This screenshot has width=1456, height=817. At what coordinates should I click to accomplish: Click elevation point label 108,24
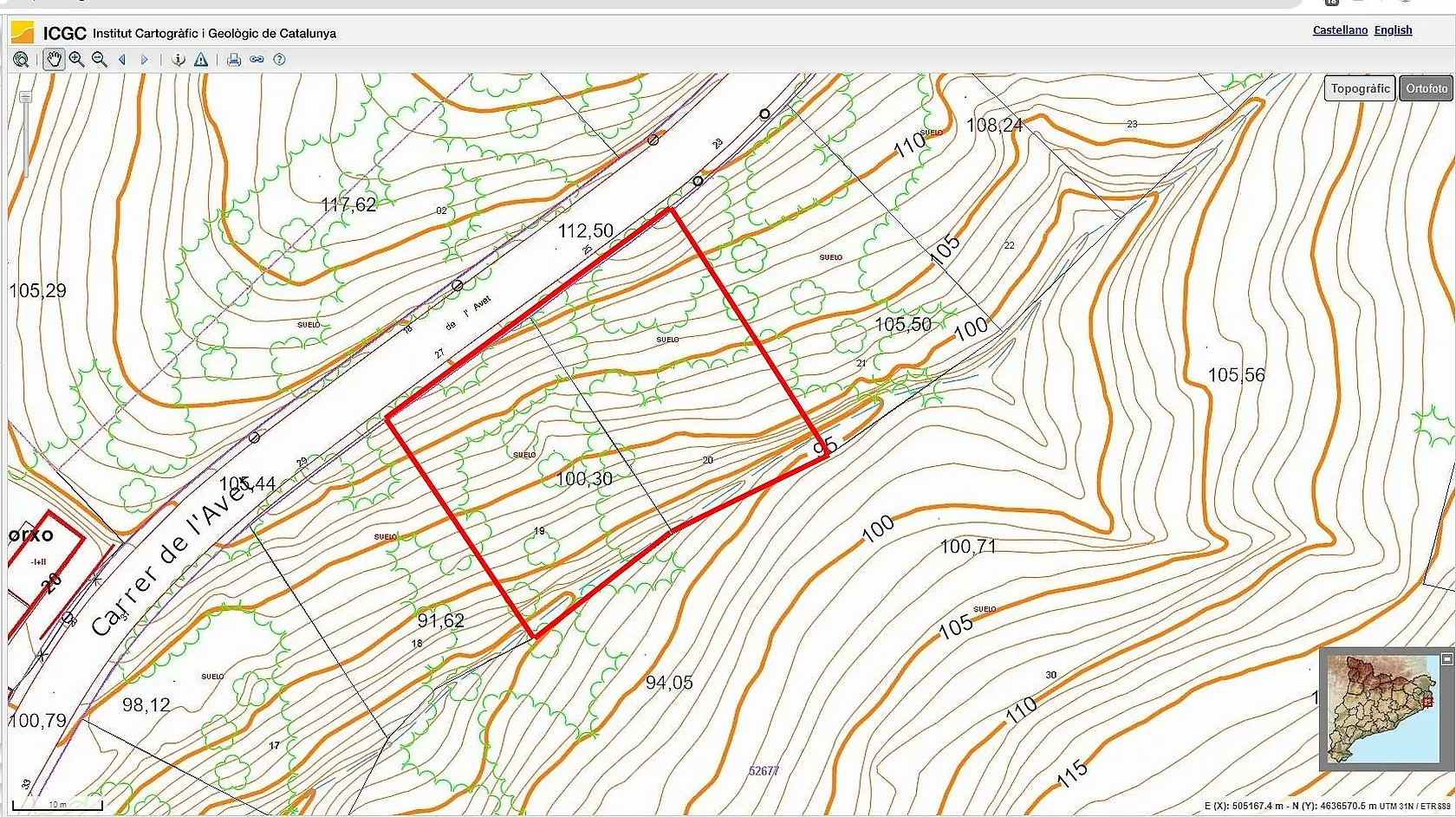[x=994, y=125]
